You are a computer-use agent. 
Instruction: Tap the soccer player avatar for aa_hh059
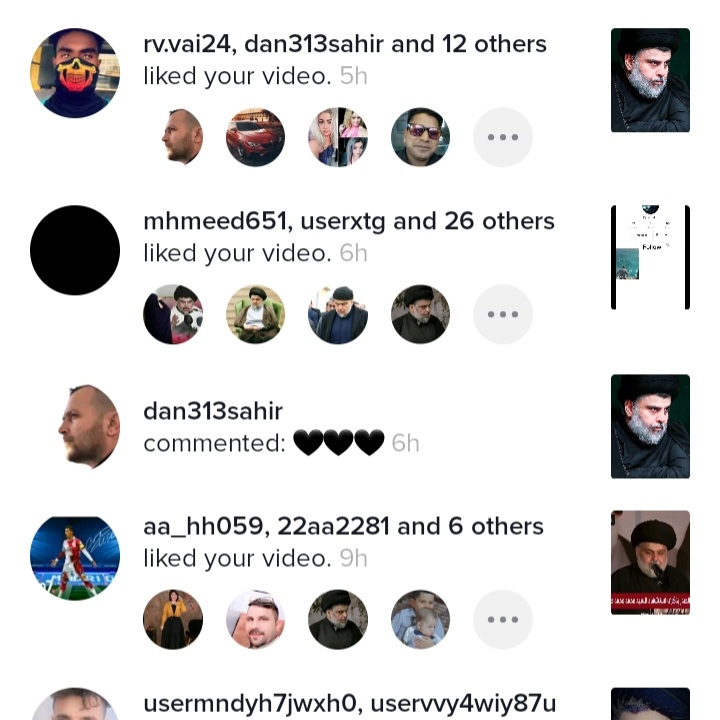[75, 558]
